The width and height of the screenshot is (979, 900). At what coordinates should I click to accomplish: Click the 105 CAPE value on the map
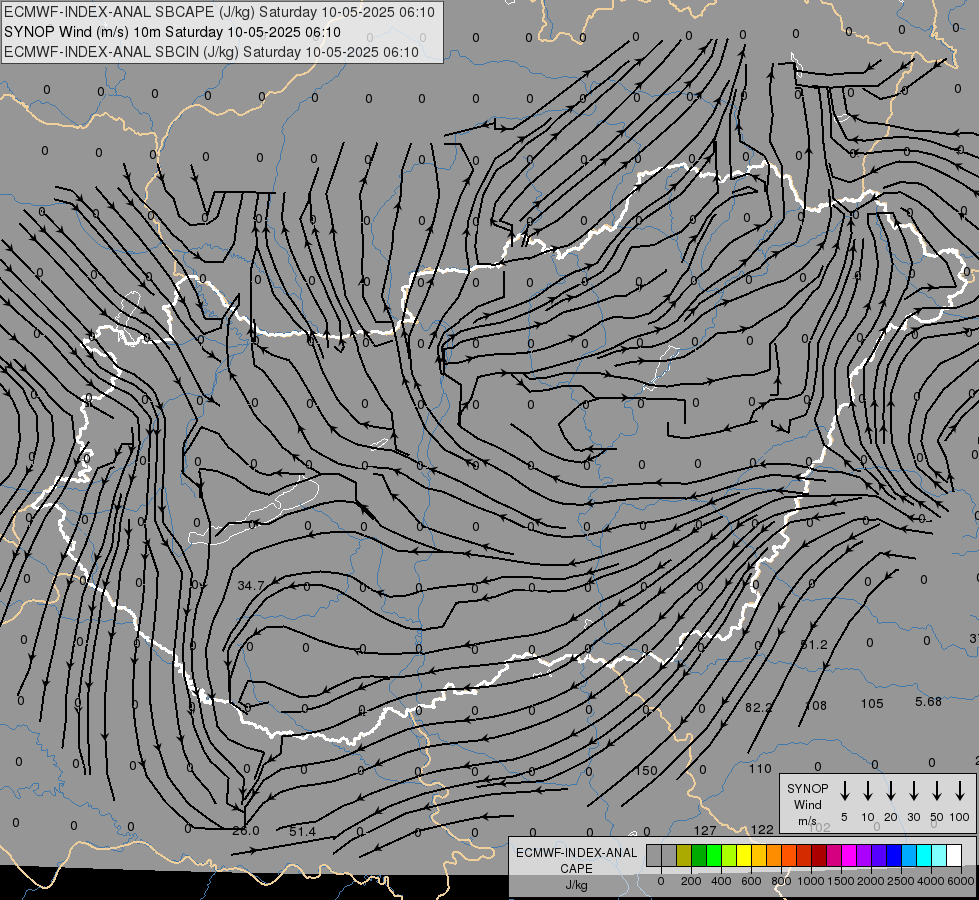point(872,704)
